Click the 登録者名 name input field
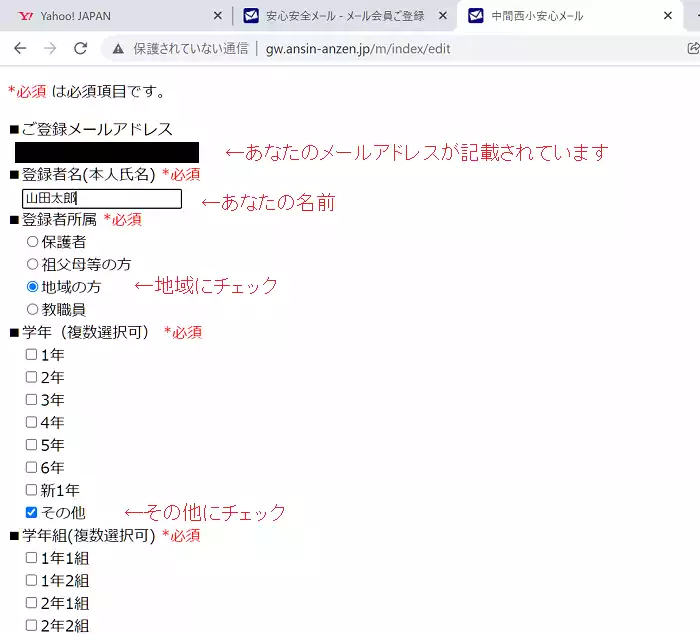 [102, 199]
